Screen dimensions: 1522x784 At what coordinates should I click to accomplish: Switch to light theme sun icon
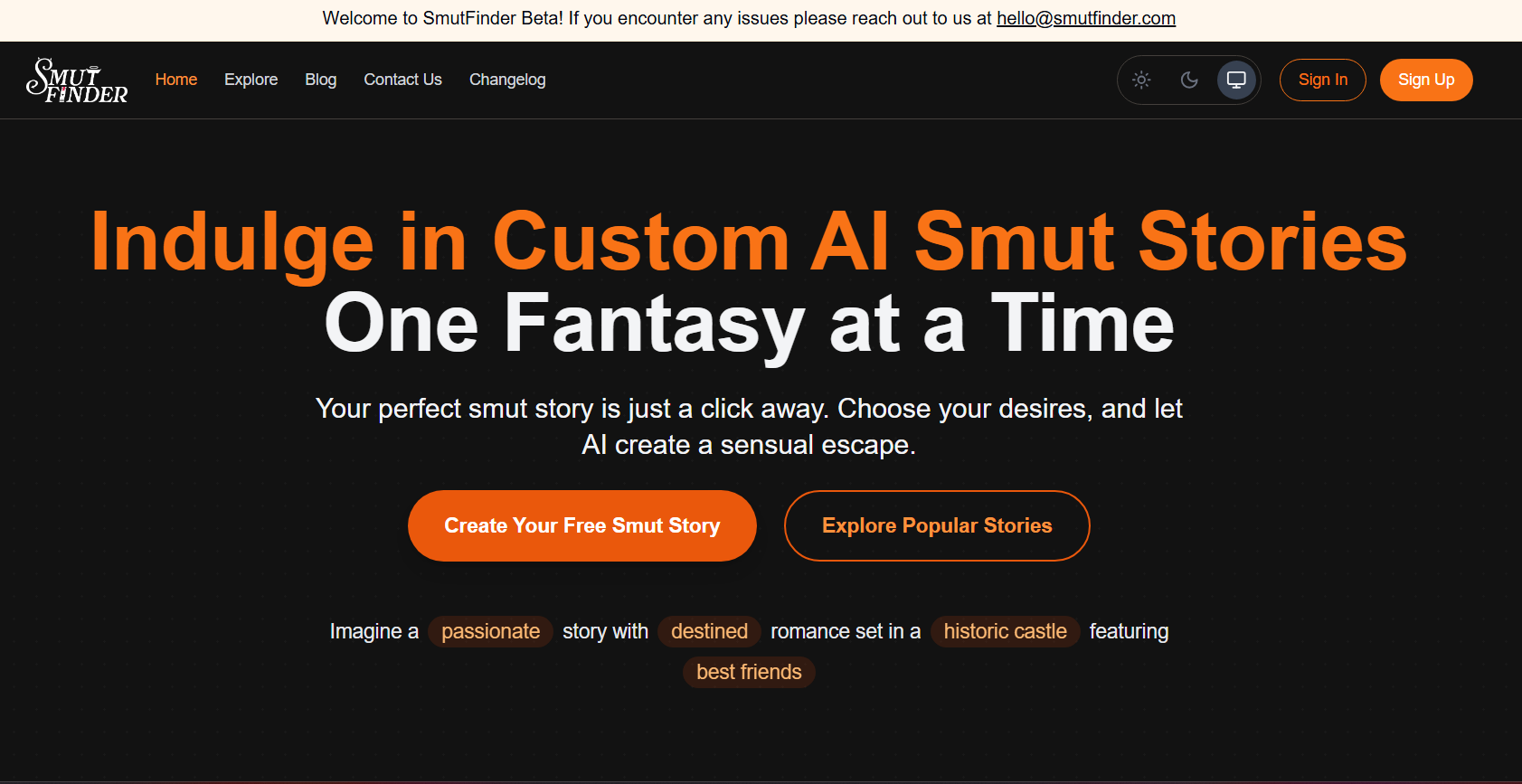(1141, 80)
